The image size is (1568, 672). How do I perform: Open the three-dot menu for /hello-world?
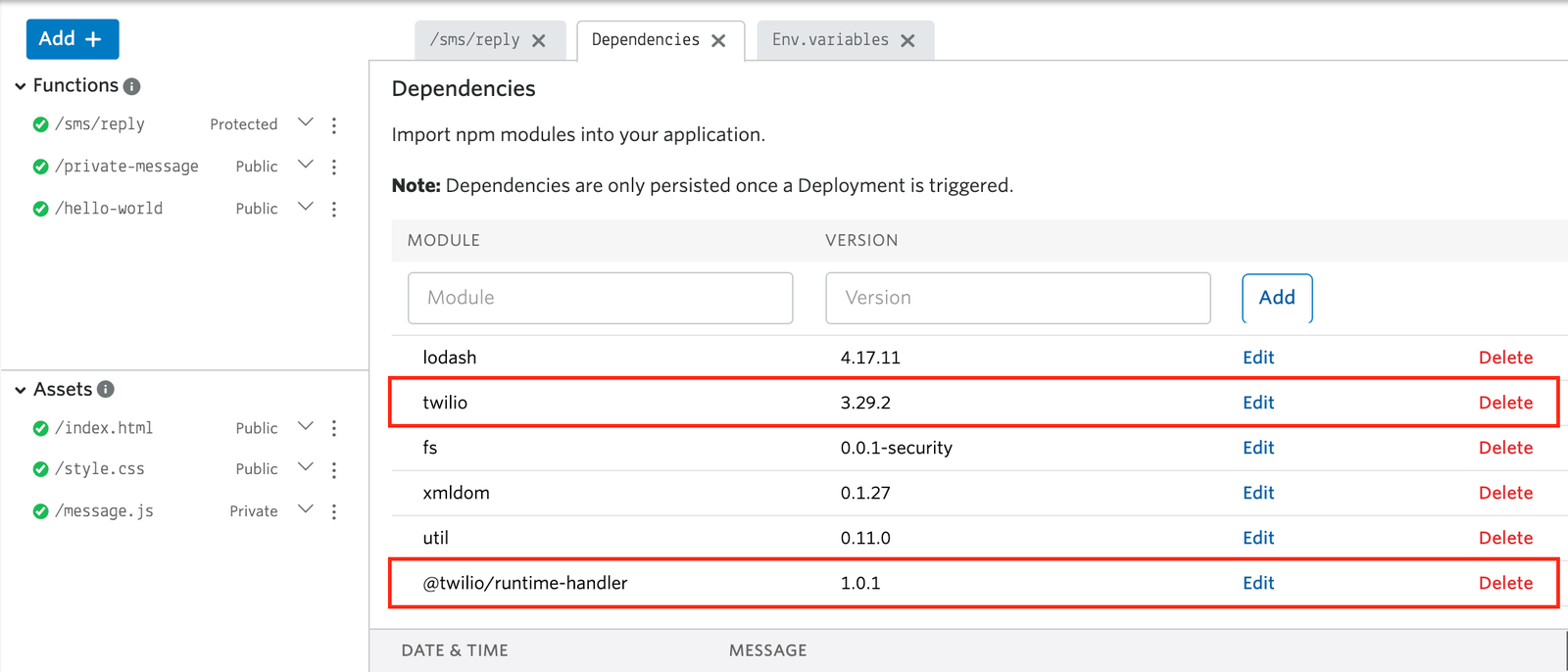click(x=334, y=210)
